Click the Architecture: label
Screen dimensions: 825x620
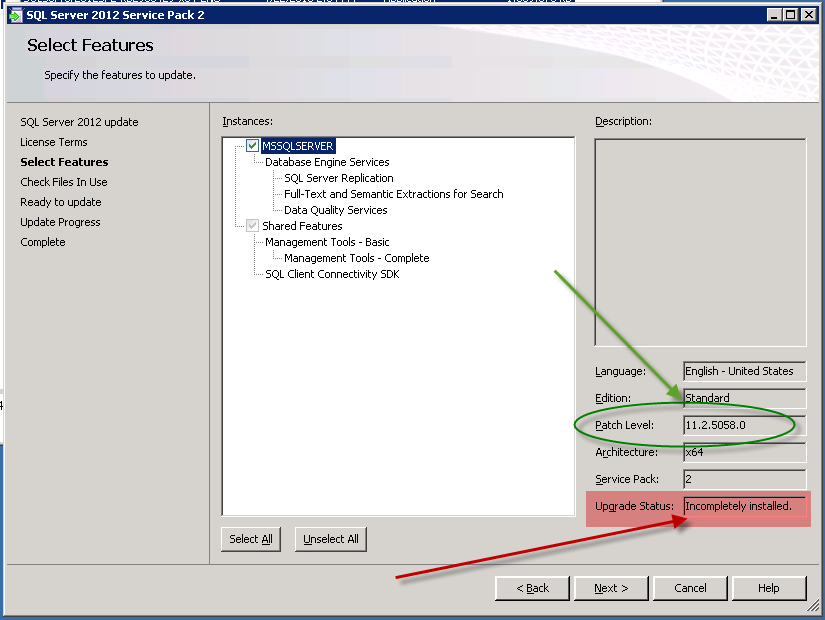(x=626, y=452)
